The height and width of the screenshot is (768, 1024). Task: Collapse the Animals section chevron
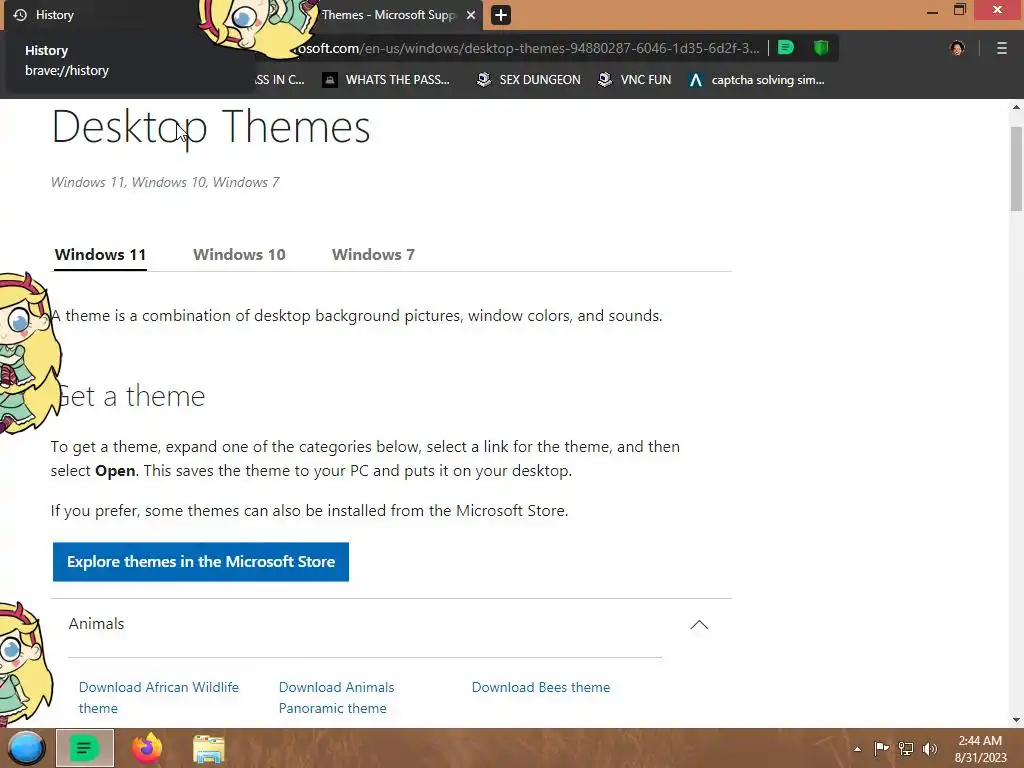[x=699, y=625]
